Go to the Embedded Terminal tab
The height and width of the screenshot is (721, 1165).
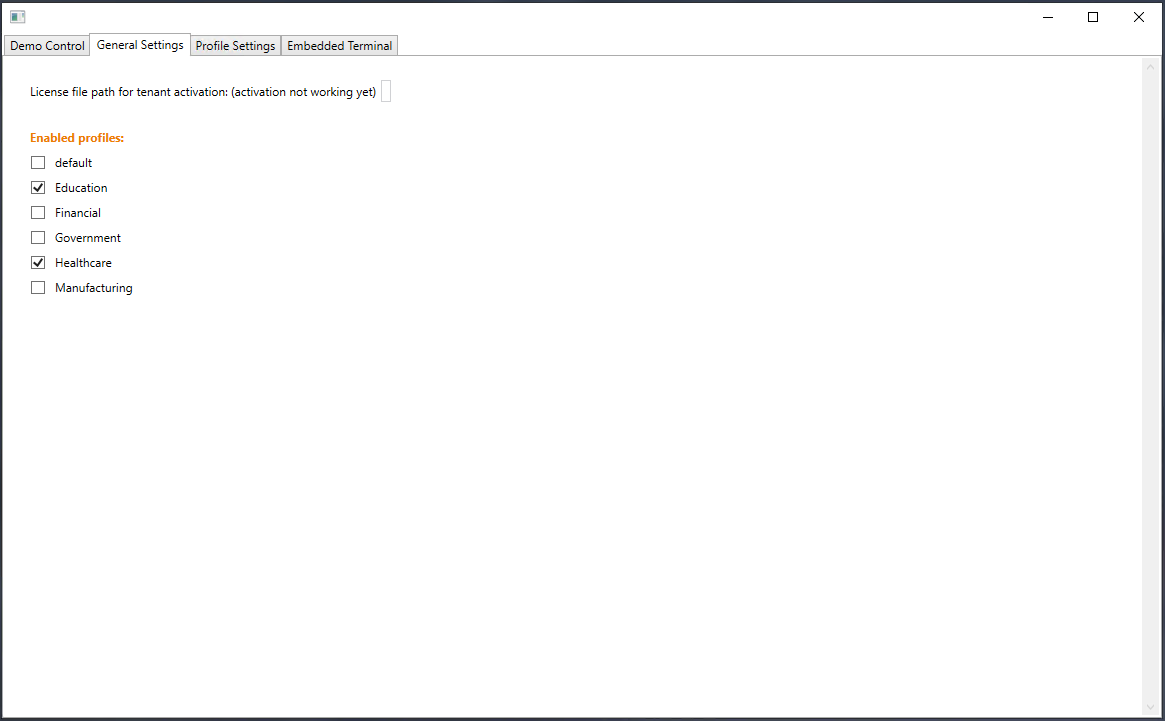(340, 46)
